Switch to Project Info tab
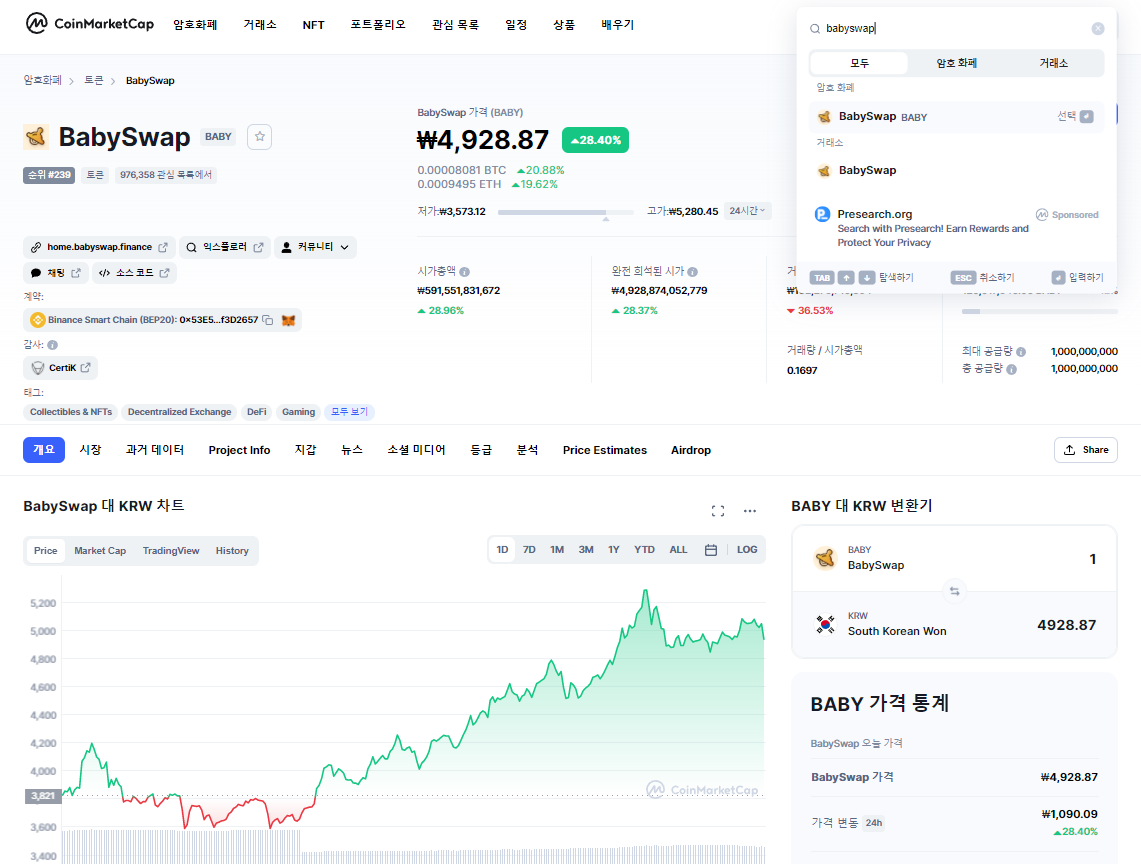The height and width of the screenshot is (864, 1141). (239, 450)
